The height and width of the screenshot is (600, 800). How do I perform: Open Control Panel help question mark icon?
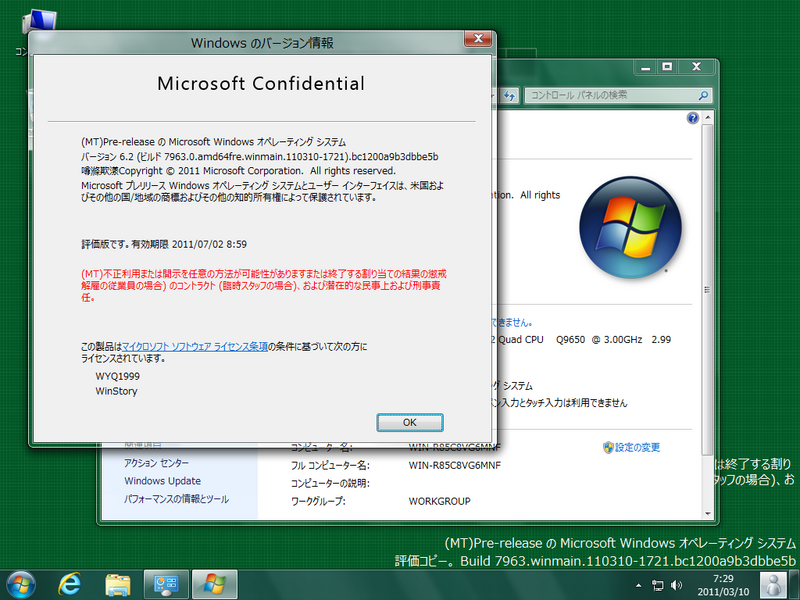coord(692,118)
